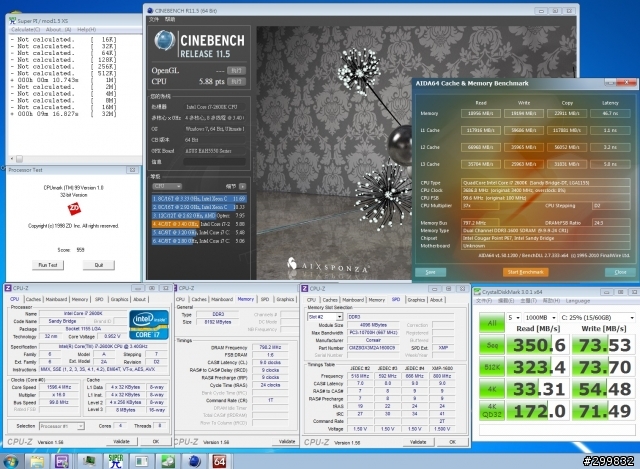640x469 pixels.
Task: Select rank 3 12C/12T AMD Opteron entry
Action: tap(199, 215)
